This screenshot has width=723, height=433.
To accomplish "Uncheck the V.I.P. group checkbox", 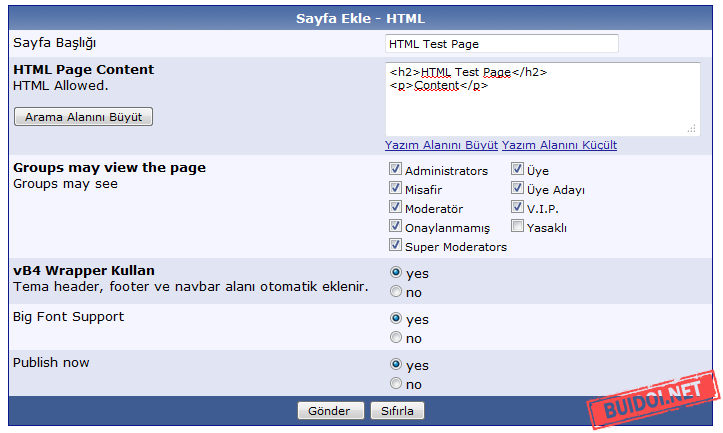I will pyautogui.click(x=518, y=208).
